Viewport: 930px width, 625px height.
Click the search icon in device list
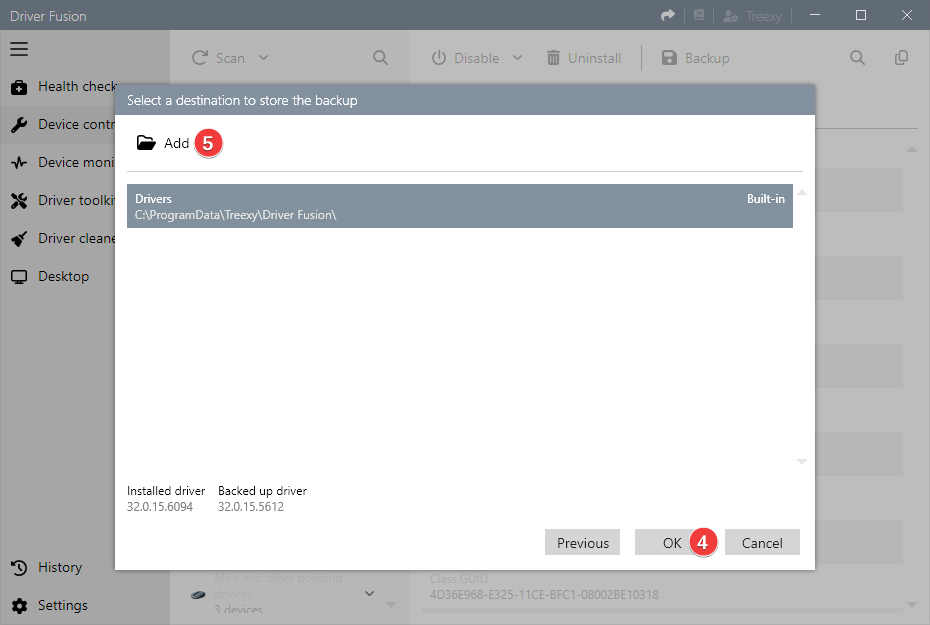(x=380, y=58)
